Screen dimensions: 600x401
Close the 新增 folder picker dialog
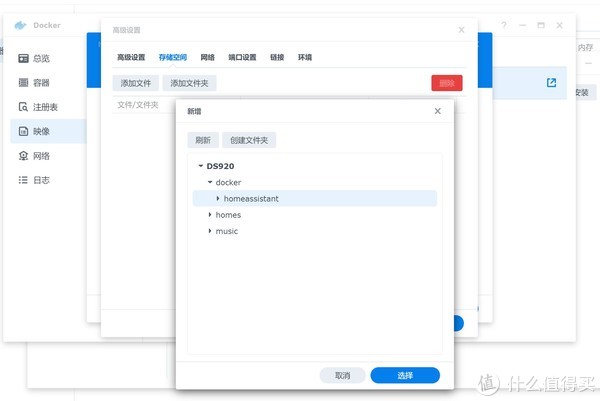click(438, 111)
